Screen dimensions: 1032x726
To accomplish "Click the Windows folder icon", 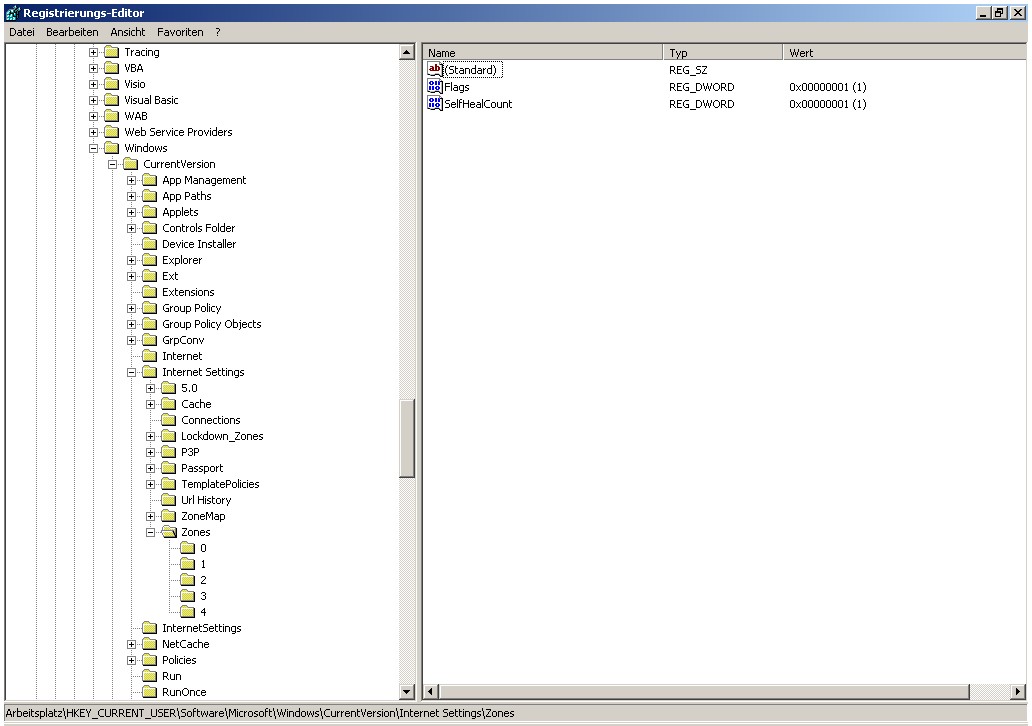I will click(x=112, y=148).
